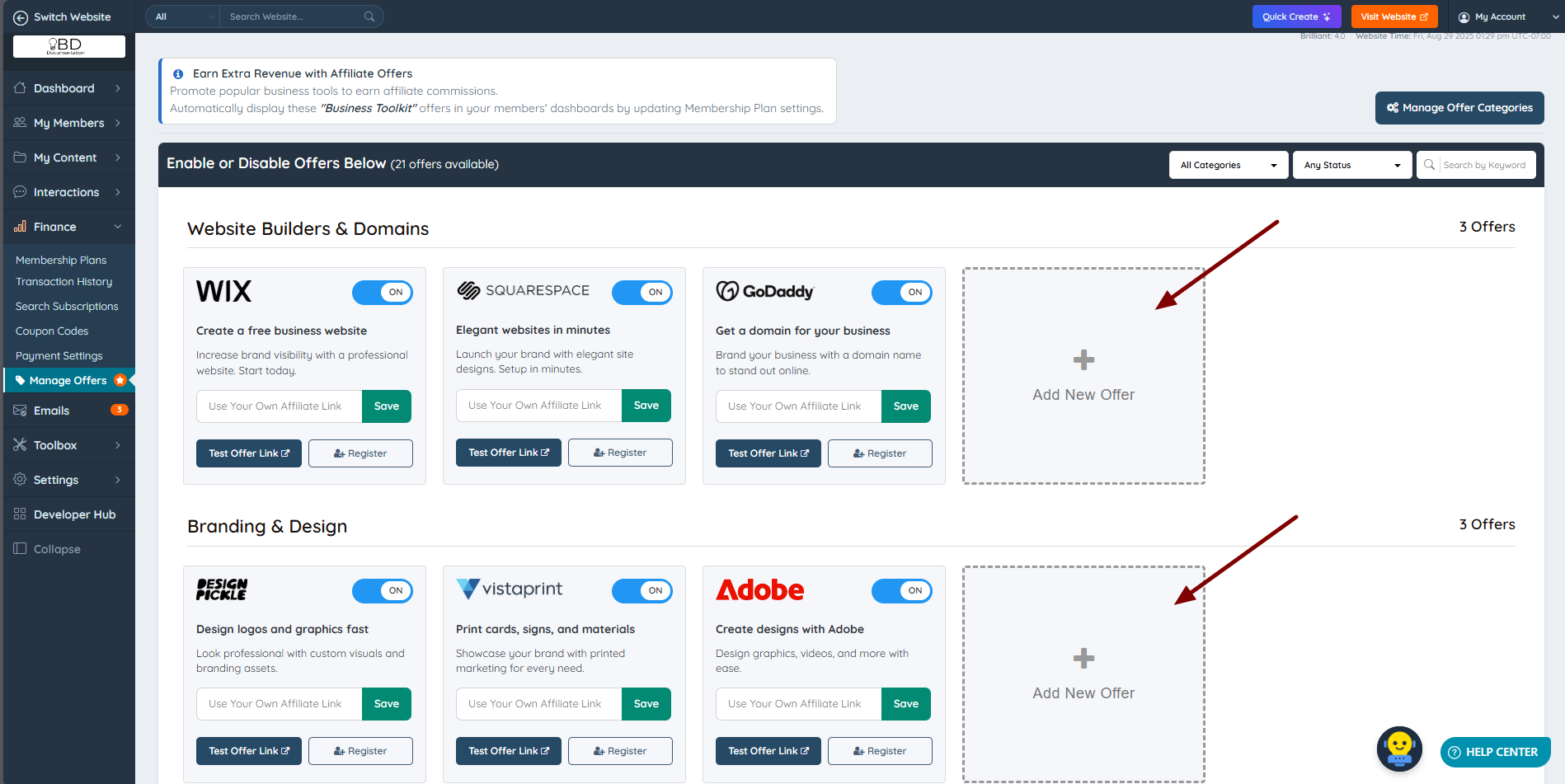Add New Offer in Website Builders section
The image size is (1565, 784).
[x=1083, y=376]
